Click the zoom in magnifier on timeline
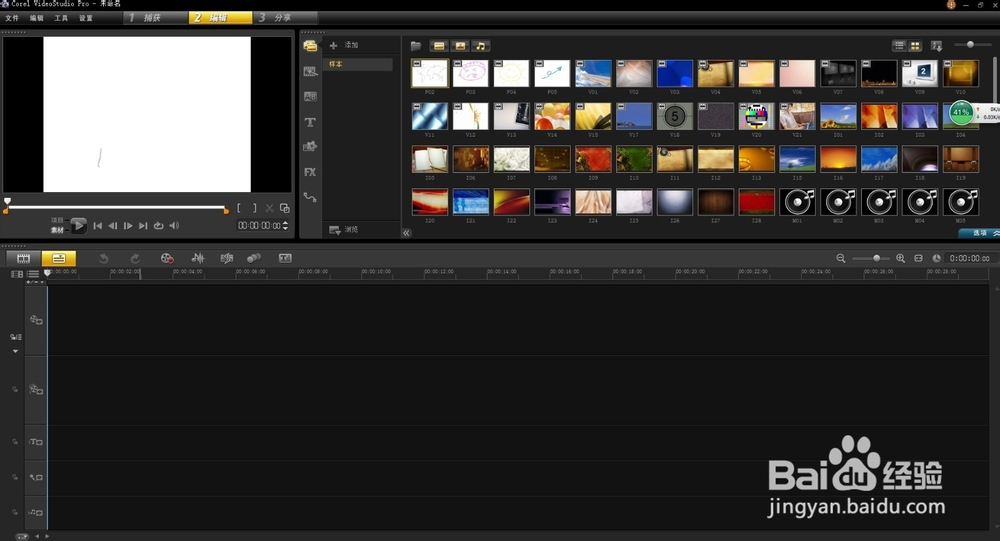 [x=901, y=258]
